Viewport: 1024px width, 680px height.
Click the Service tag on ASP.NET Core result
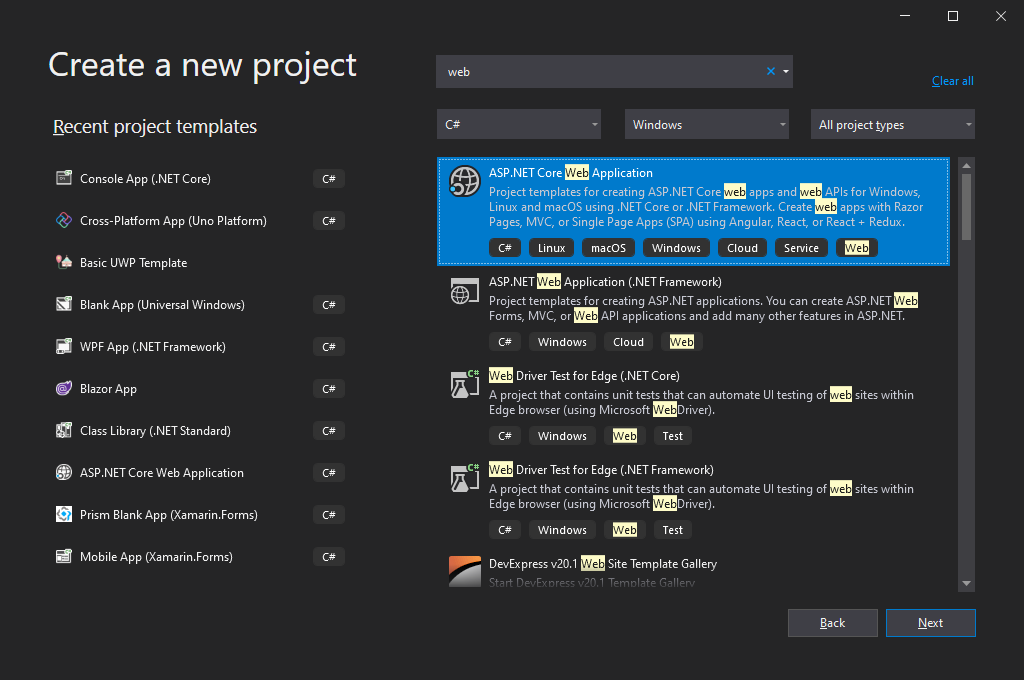tap(801, 248)
